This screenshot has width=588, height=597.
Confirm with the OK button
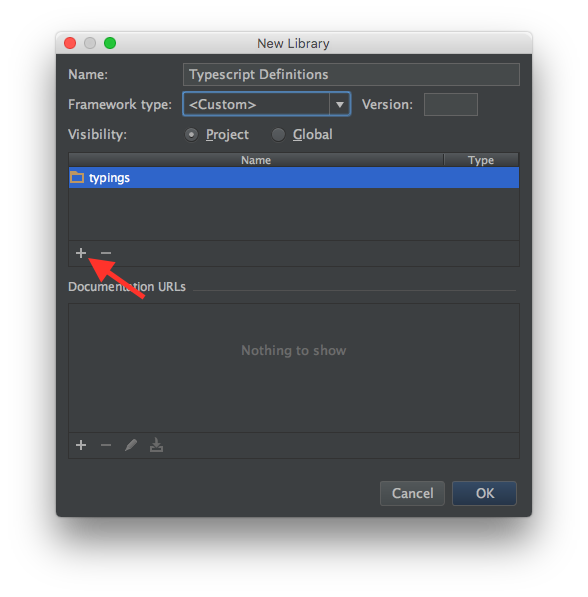tap(484, 493)
